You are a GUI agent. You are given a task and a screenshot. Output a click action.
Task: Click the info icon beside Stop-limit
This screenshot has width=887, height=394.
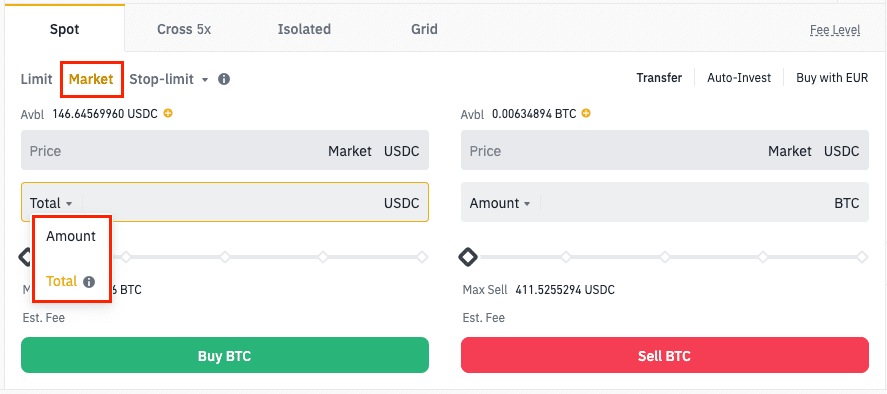(x=224, y=79)
